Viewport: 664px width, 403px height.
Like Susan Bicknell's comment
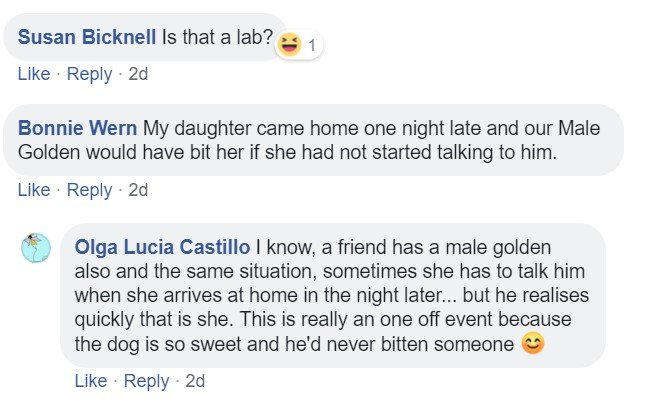[x=33, y=74]
